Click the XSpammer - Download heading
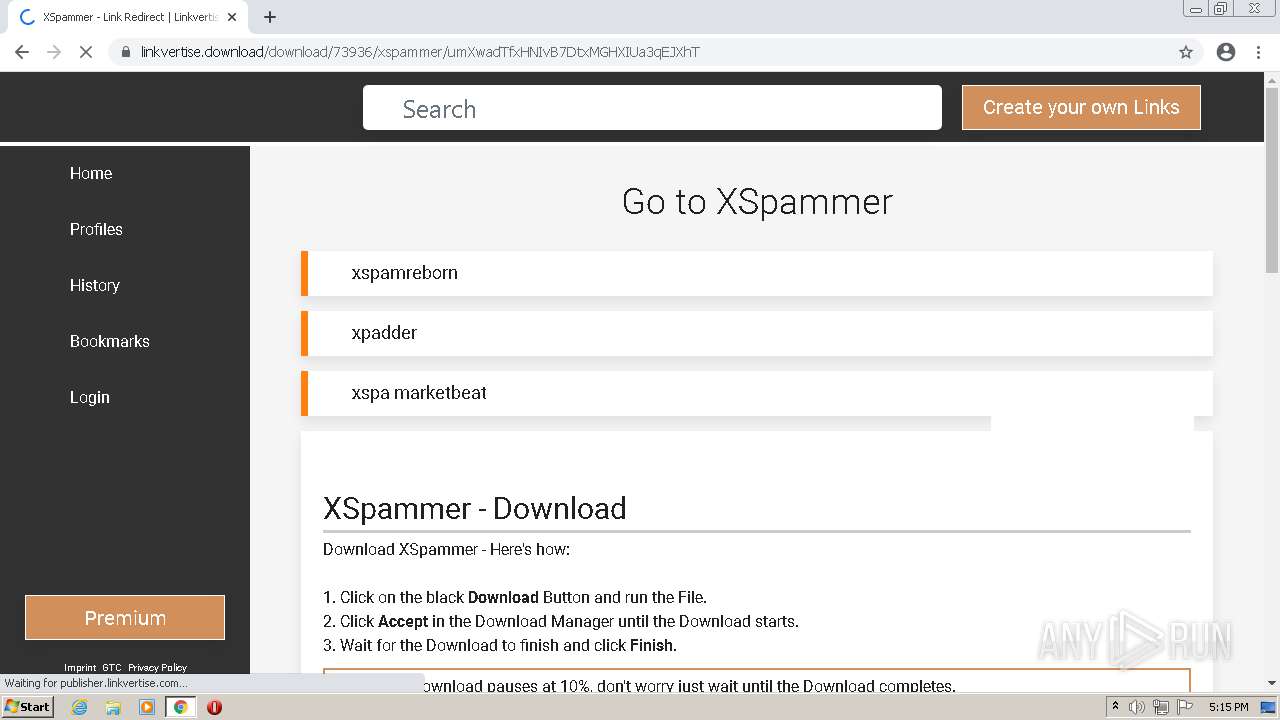Viewport: 1280px width, 720px height. pyautogui.click(x=475, y=508)
